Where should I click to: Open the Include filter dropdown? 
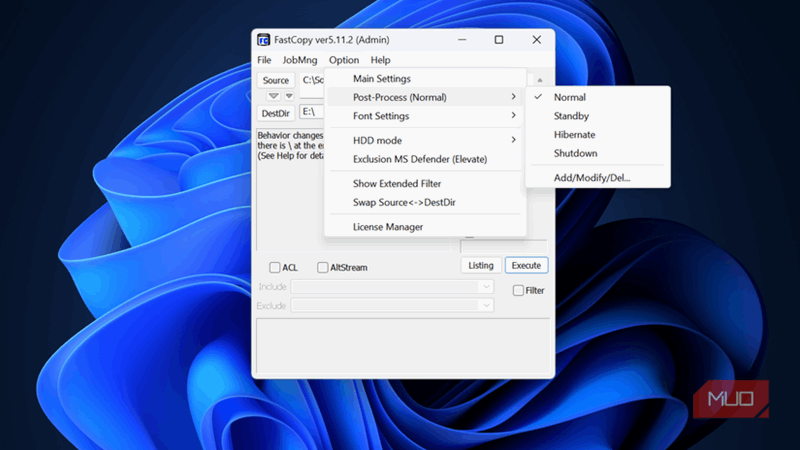pyautogui.click(x=486, y=287)
